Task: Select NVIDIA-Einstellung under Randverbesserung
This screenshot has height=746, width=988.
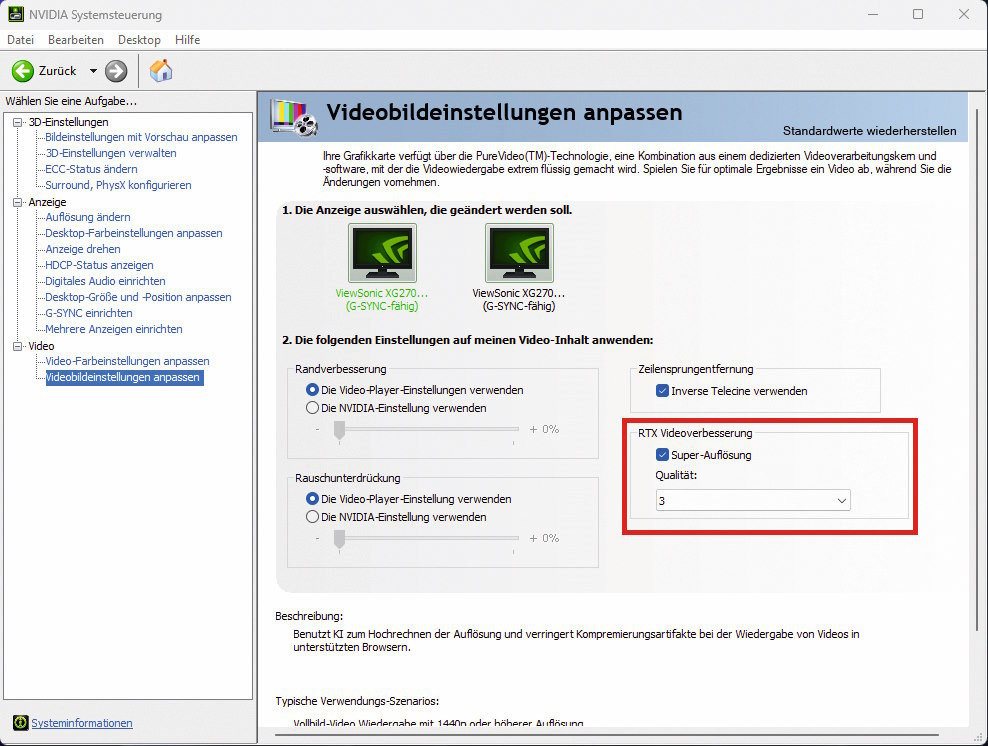Action: pos(312,408)
